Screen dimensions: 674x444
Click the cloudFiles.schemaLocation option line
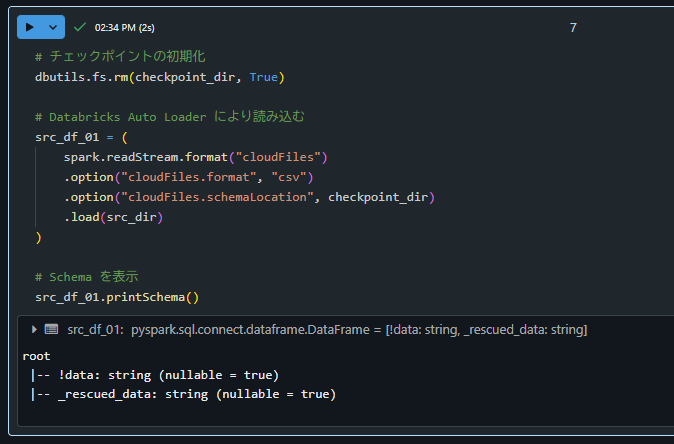pos(249,197)
